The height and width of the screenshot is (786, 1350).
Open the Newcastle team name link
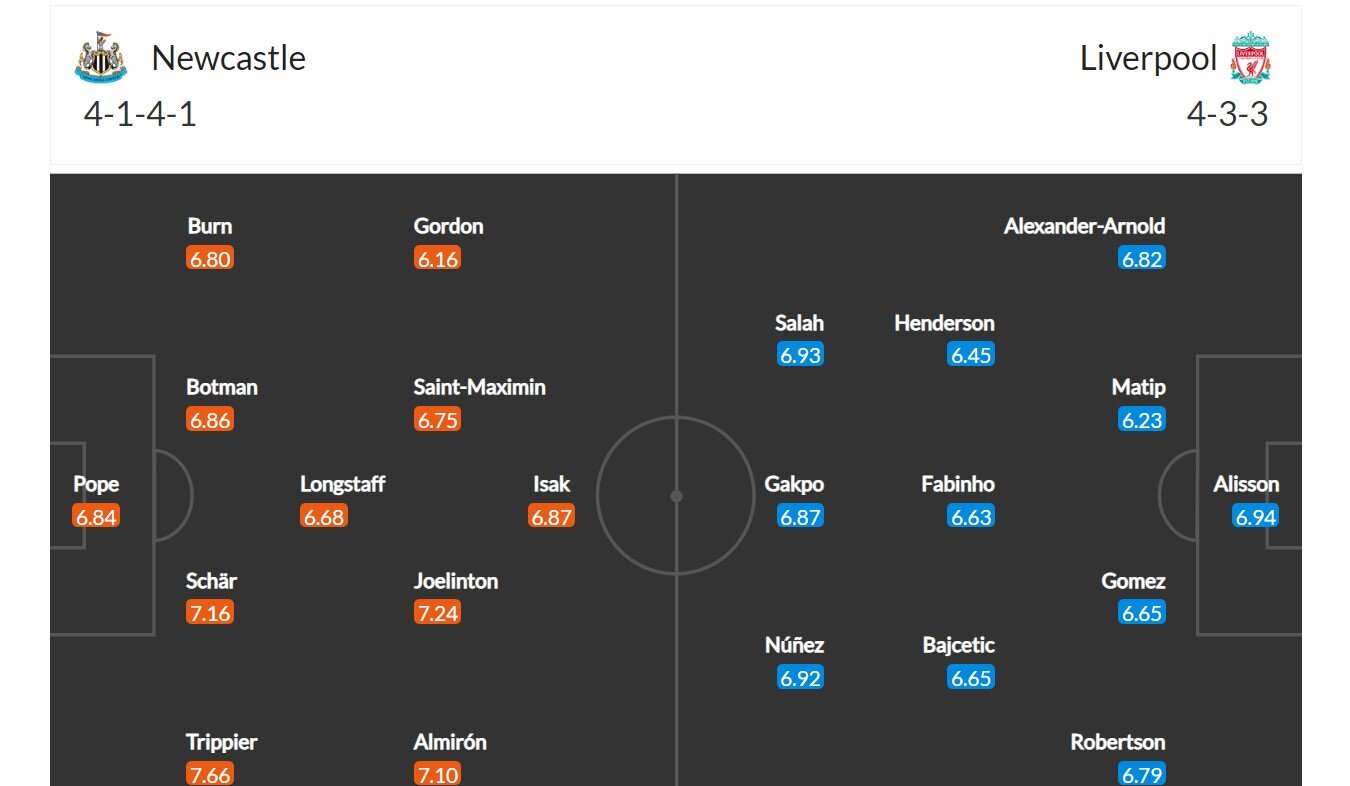coord(228,58)
